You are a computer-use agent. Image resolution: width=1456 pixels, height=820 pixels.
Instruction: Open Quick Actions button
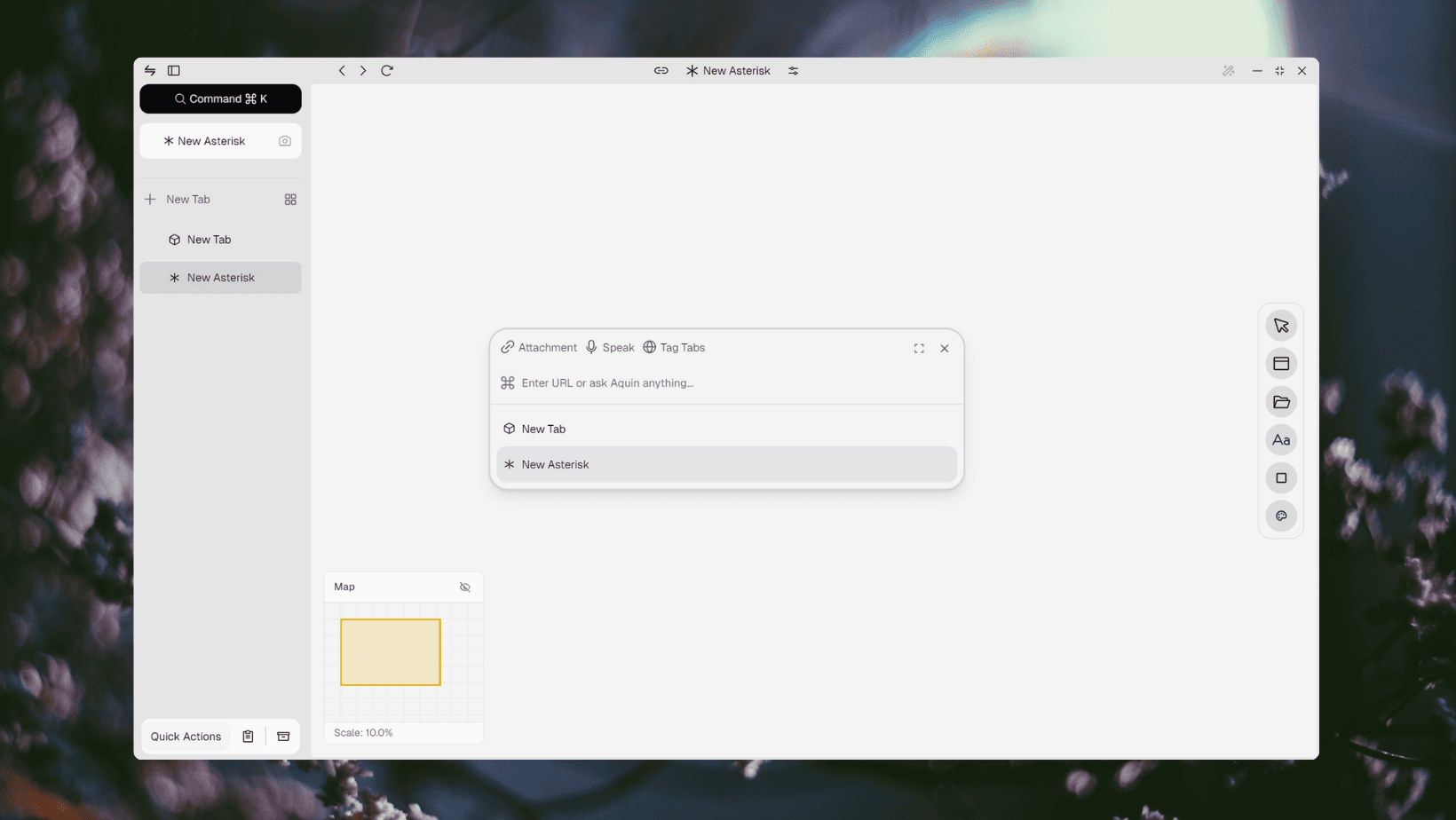tap(186, 737)
